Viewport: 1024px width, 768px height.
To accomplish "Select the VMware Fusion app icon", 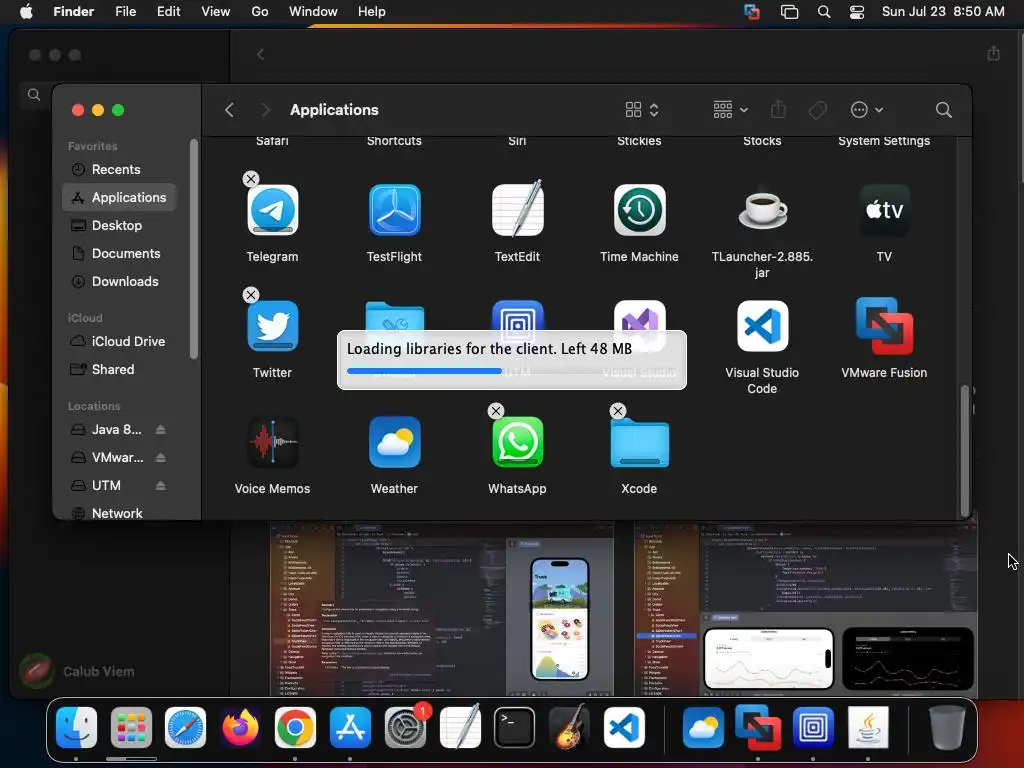I will click(x=884, y=326).
